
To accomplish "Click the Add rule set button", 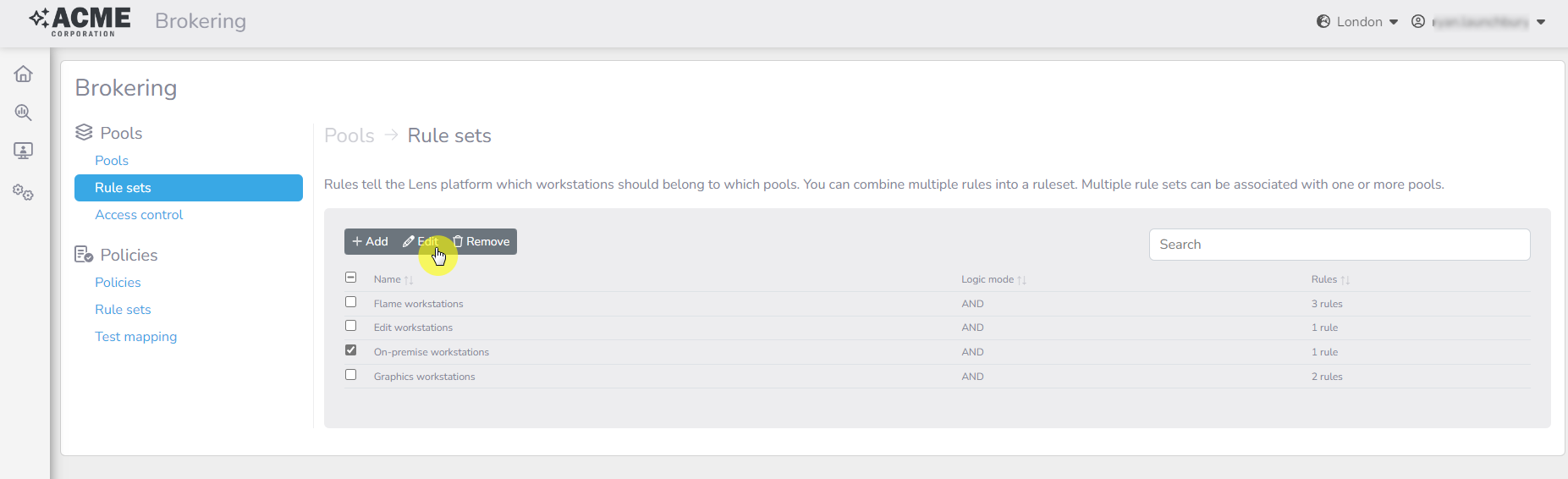I will pos(370,242).
